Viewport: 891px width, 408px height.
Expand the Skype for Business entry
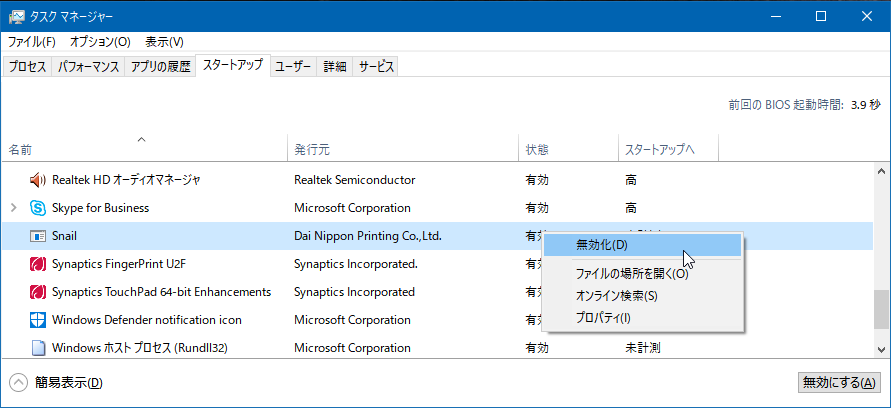tap(14, 208)
